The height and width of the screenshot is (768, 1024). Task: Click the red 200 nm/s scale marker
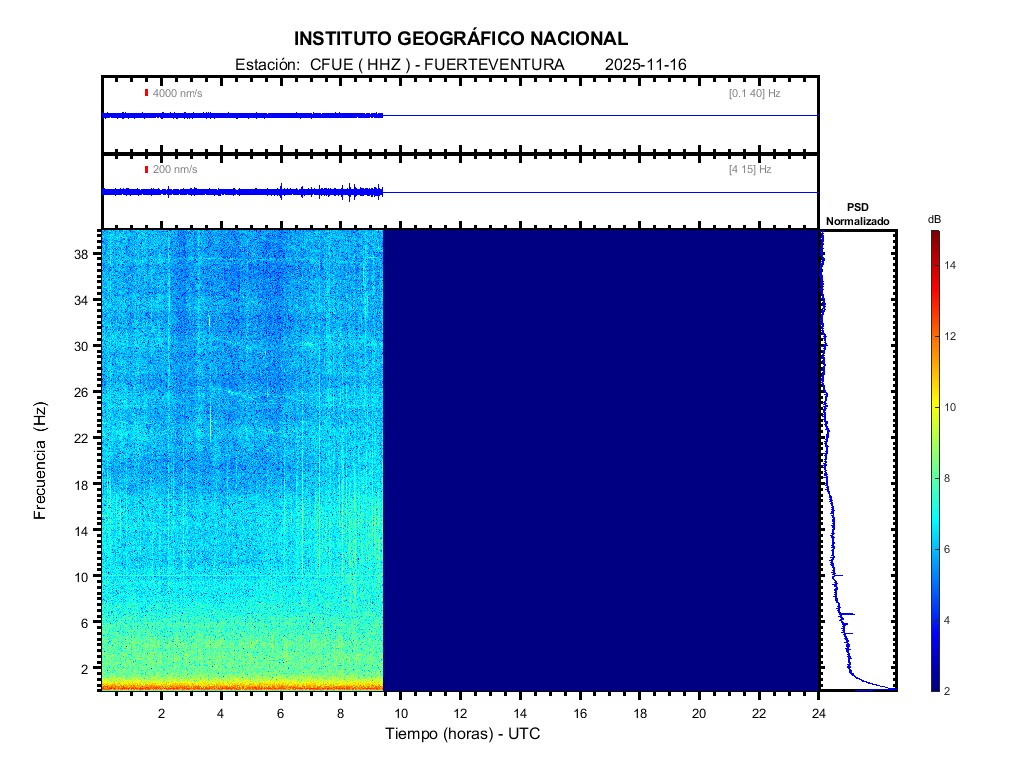[x=146, y=170]
